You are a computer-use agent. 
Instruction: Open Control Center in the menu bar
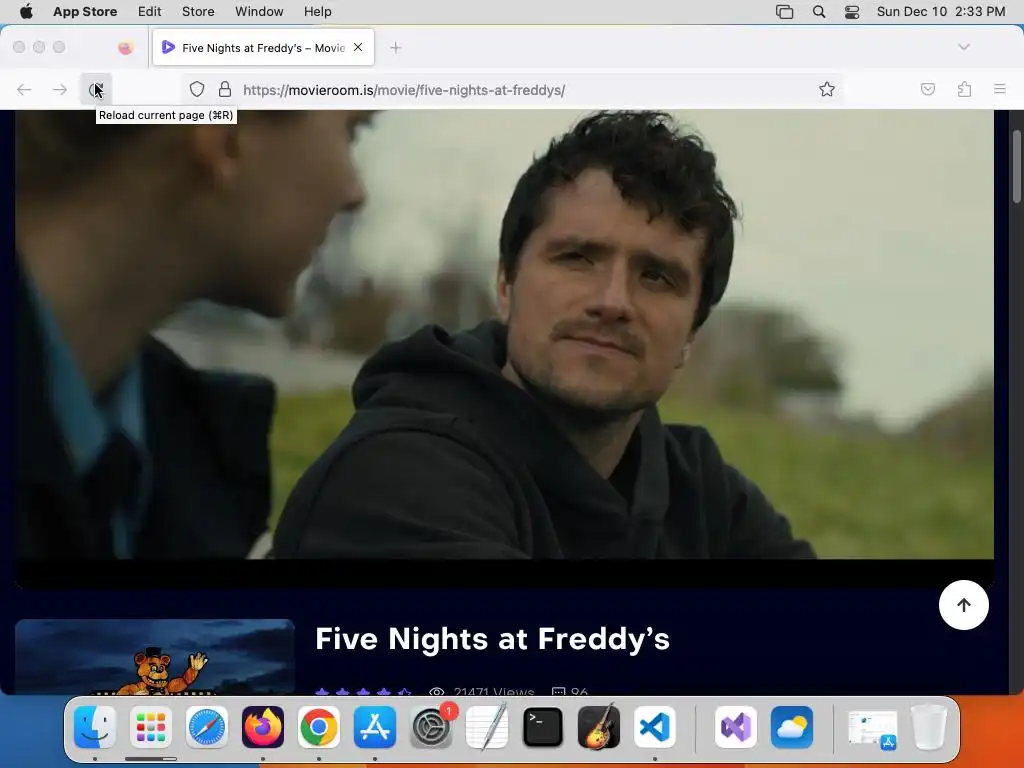852,12
